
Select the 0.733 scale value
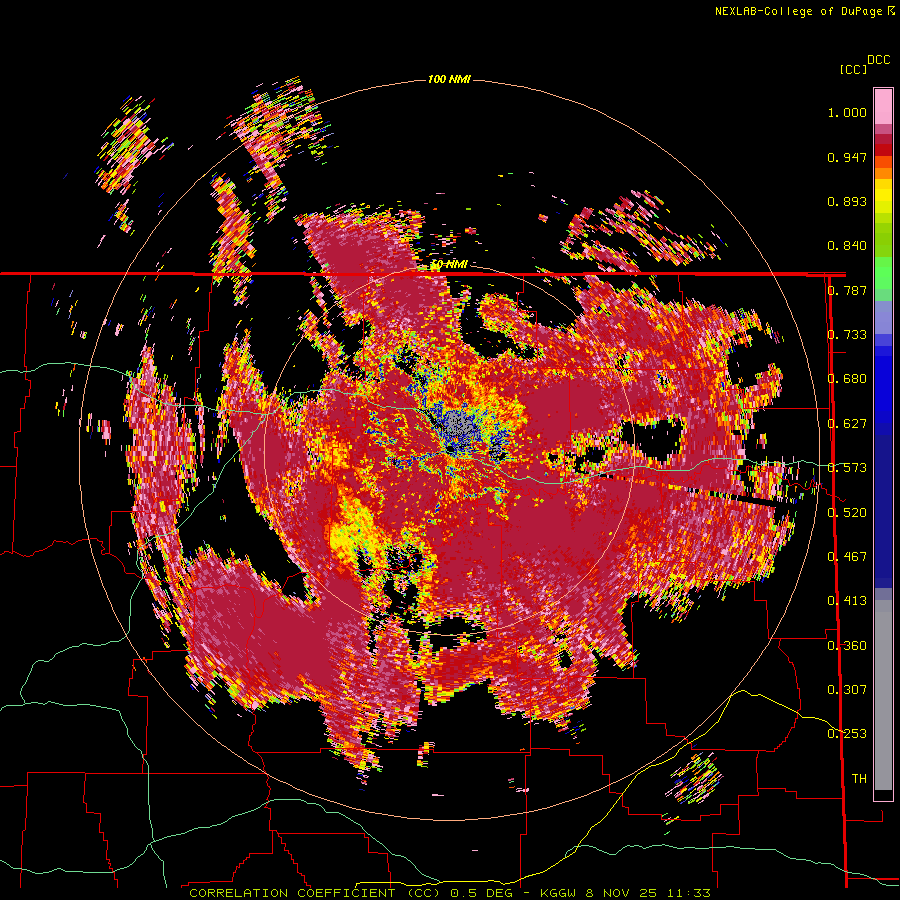847,335
